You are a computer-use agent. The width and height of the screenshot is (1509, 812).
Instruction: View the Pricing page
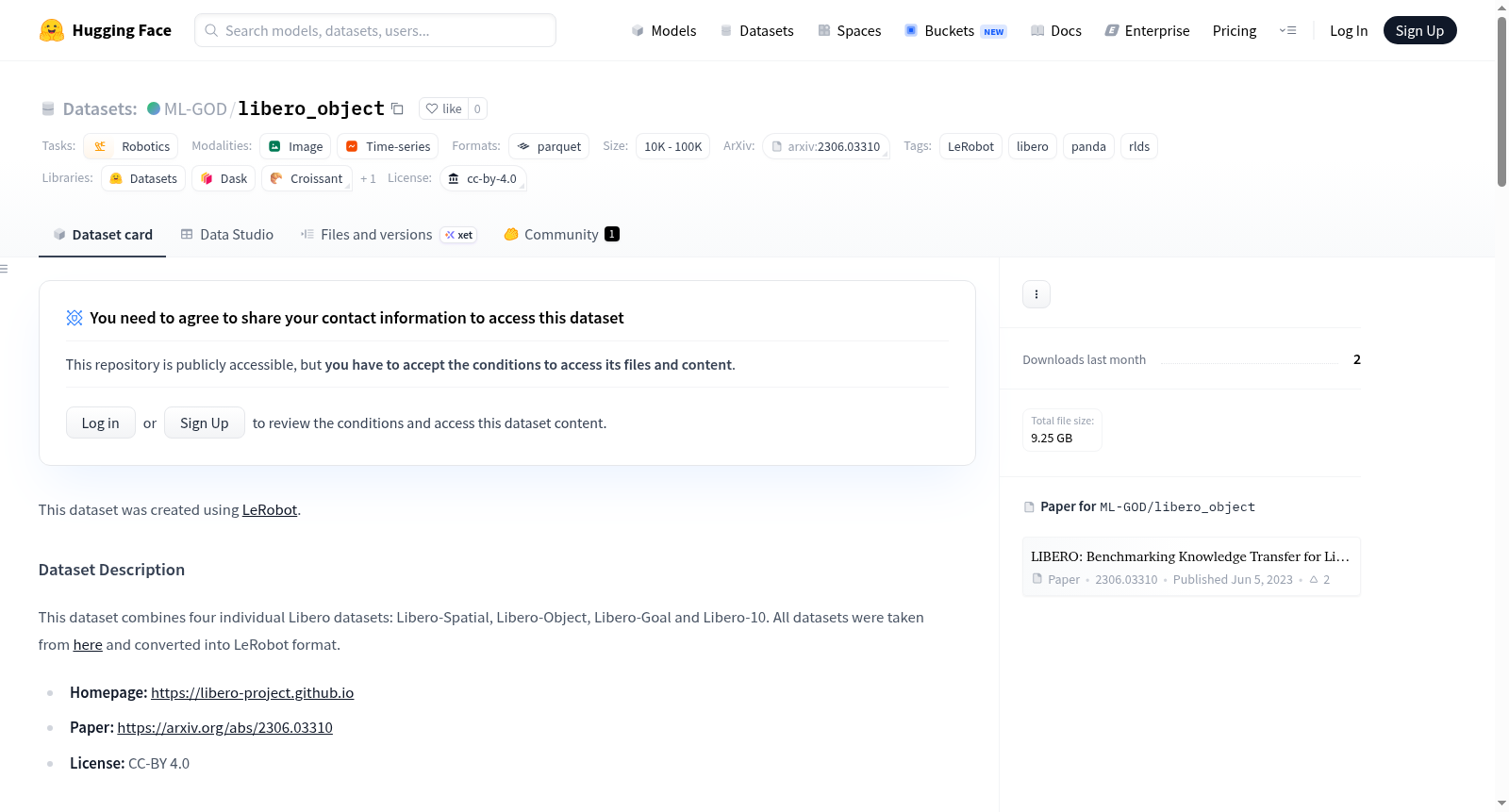(1235, 30)
